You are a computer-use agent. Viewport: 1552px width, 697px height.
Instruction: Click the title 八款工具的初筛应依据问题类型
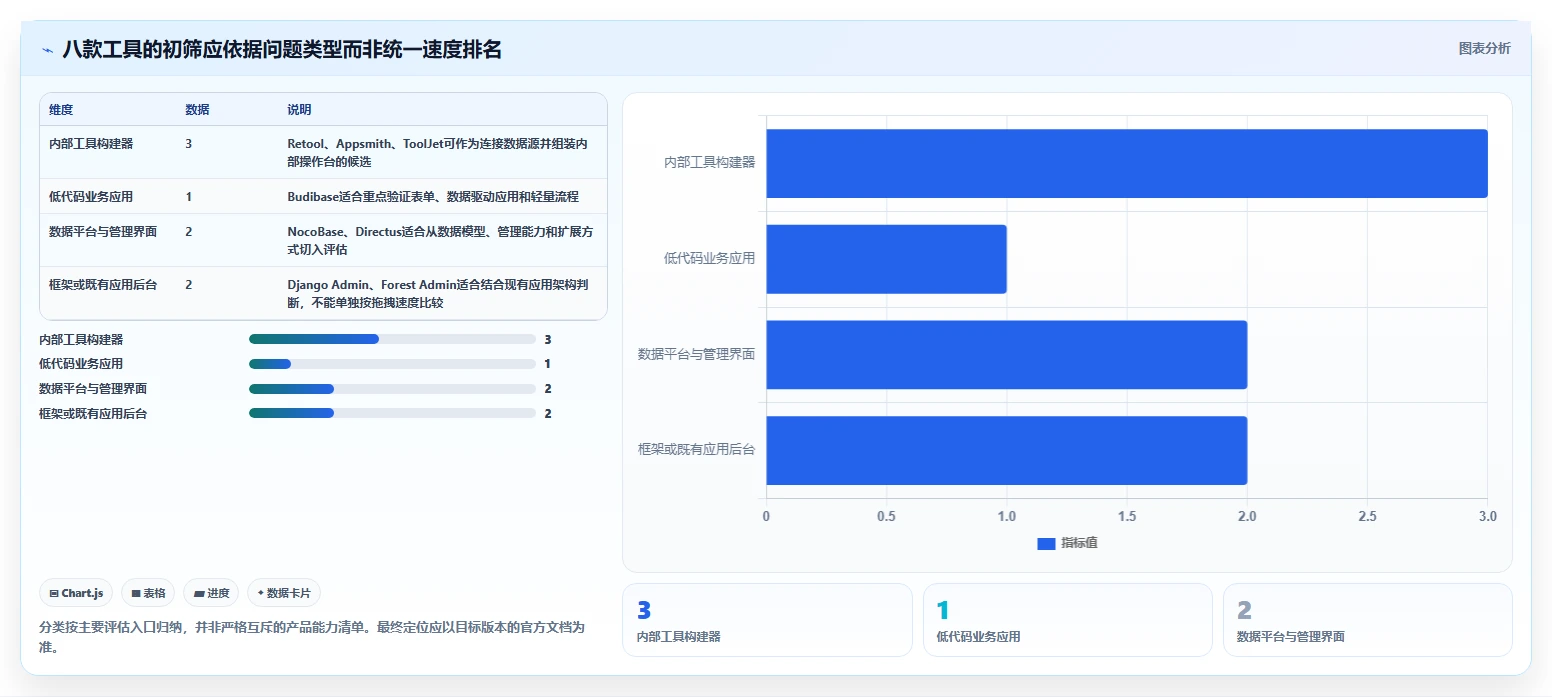coord(282,49)
